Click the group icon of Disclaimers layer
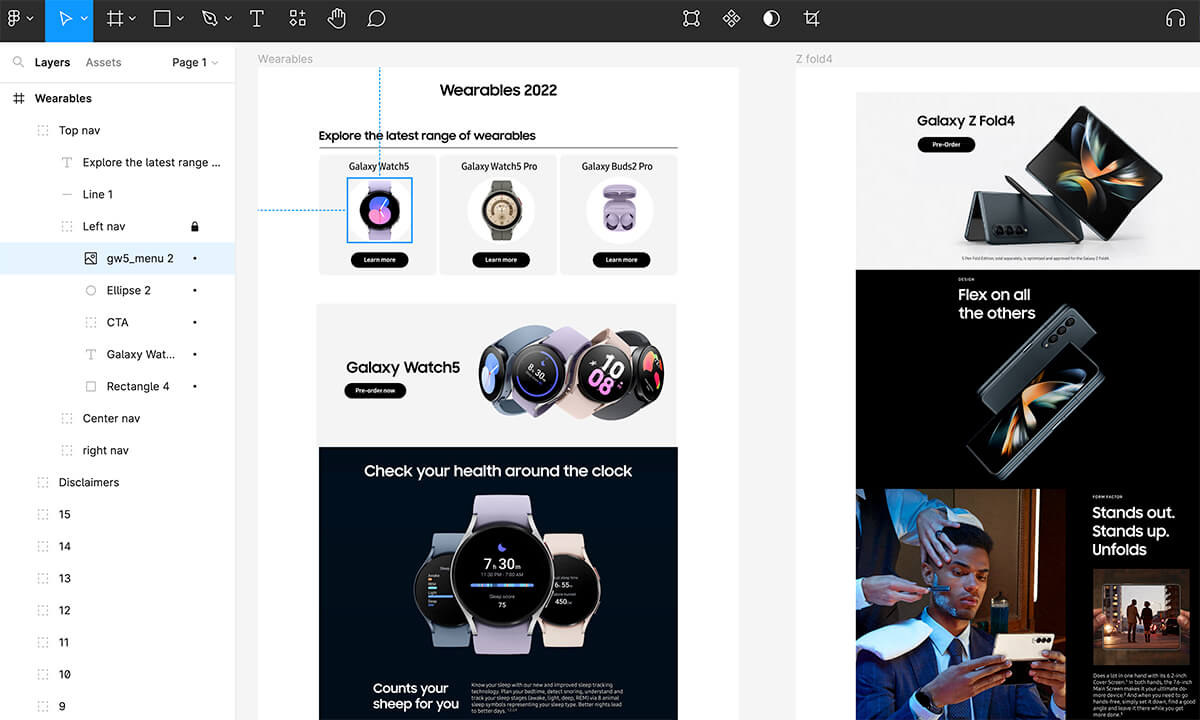Image resolution: width=1200 pixels, height=720 pixels. click(x=43, y=482)
